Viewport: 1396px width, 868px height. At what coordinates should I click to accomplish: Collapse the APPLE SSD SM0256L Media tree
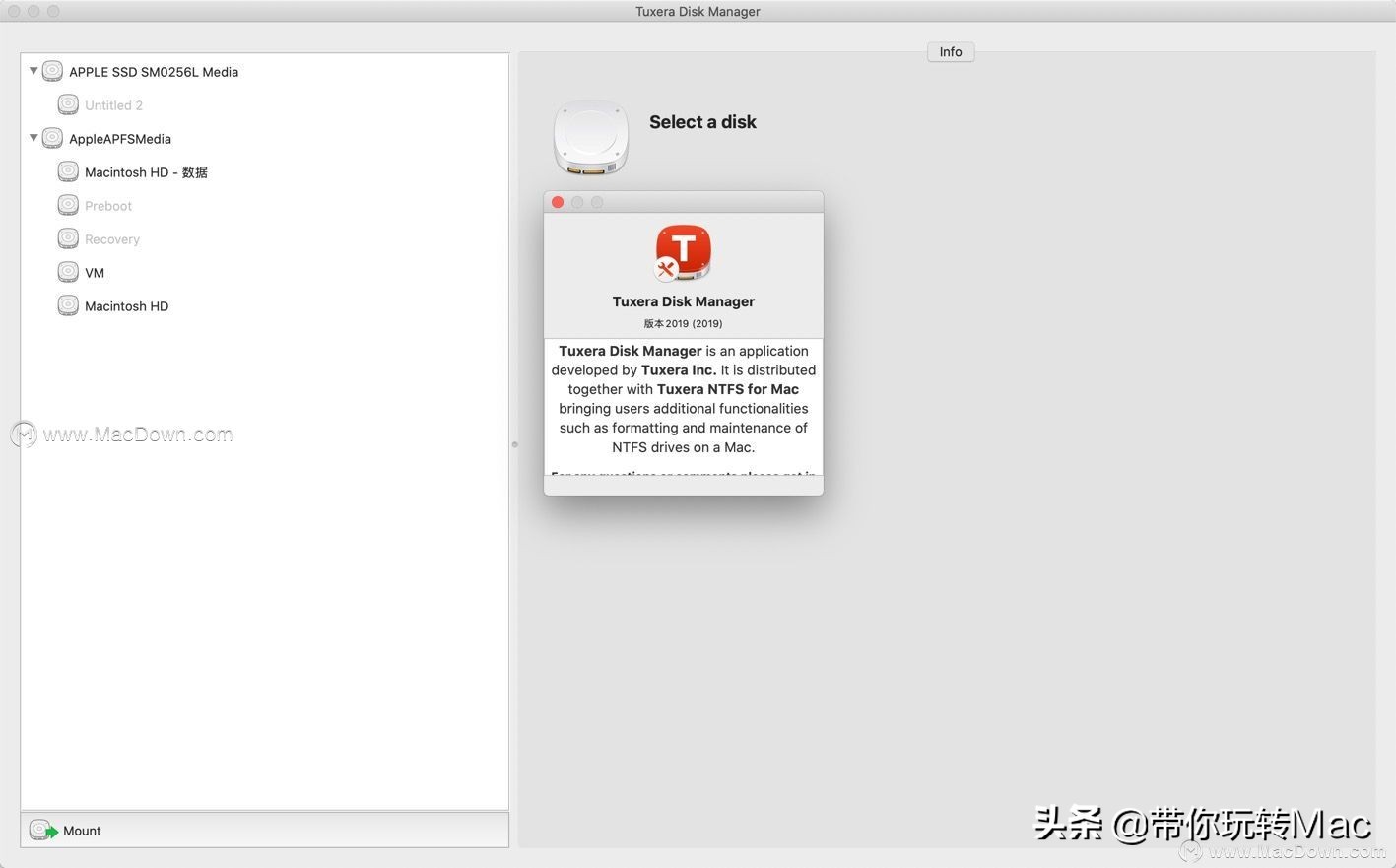(33, 71)
